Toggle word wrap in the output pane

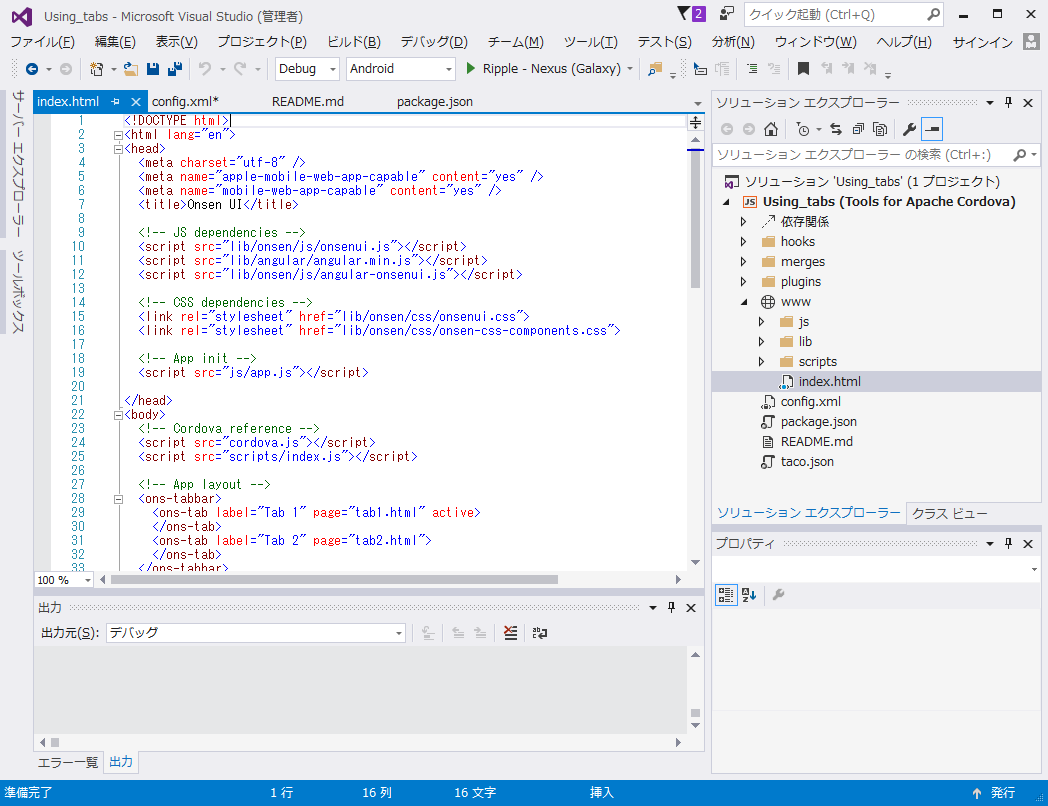pyautogui.click(x=540, y=633)
